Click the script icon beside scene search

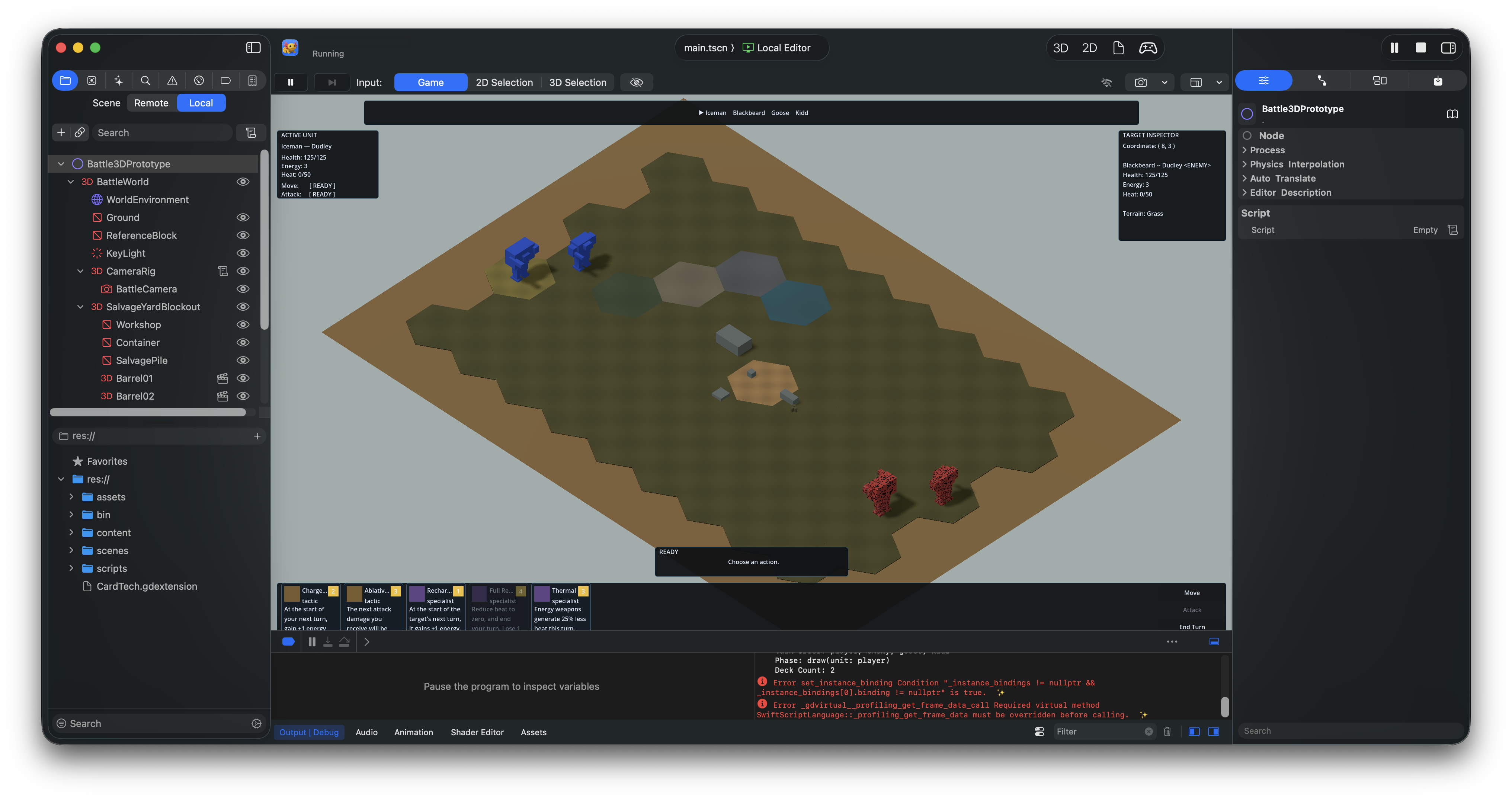[251, 132]
